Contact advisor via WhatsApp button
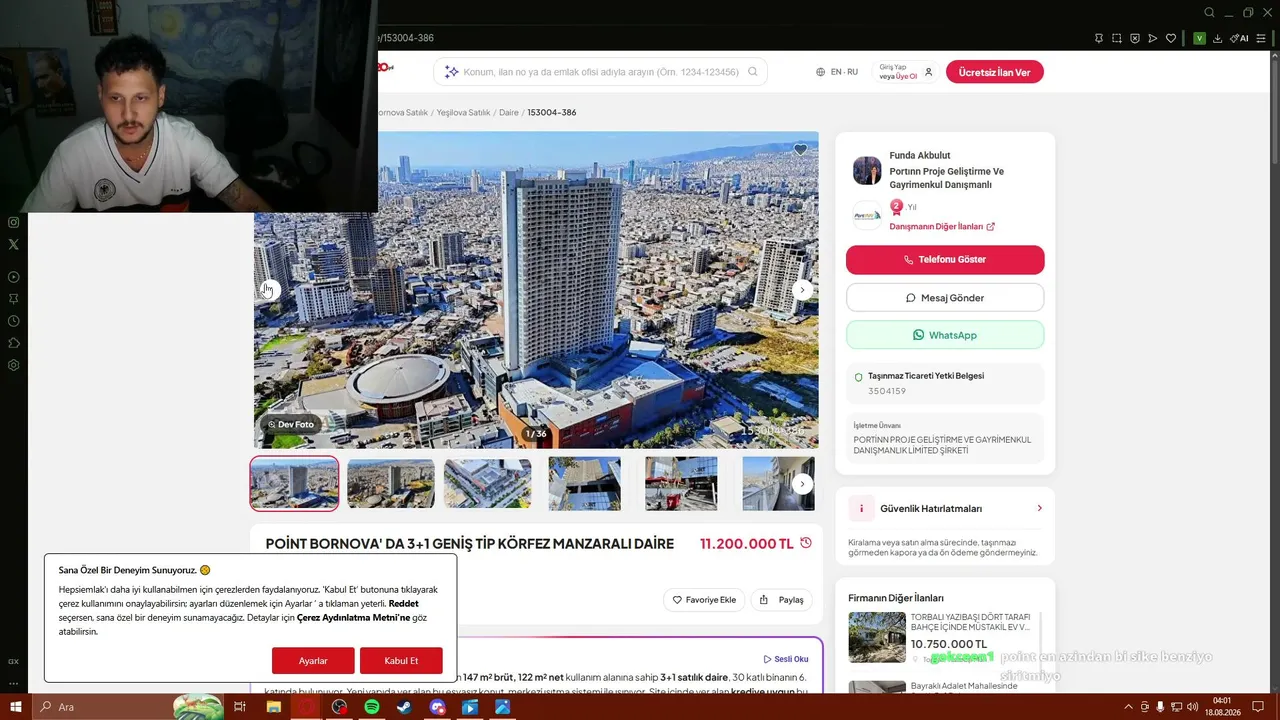This screenshot has width=1280, height=720. 945,335
